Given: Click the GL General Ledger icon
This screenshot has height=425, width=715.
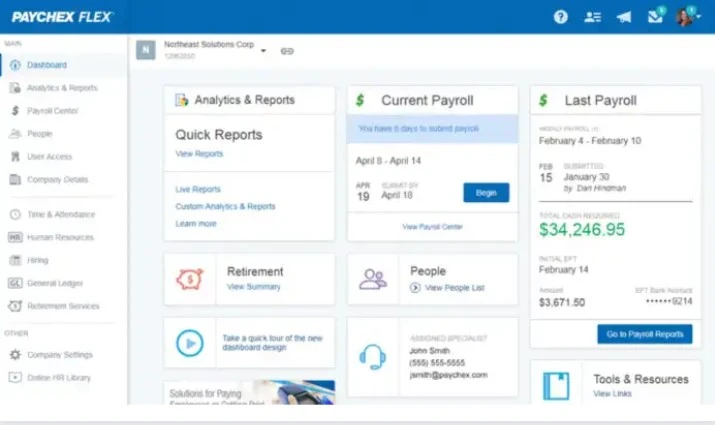Looking at the screenshot, I should [x=15, y=283].
